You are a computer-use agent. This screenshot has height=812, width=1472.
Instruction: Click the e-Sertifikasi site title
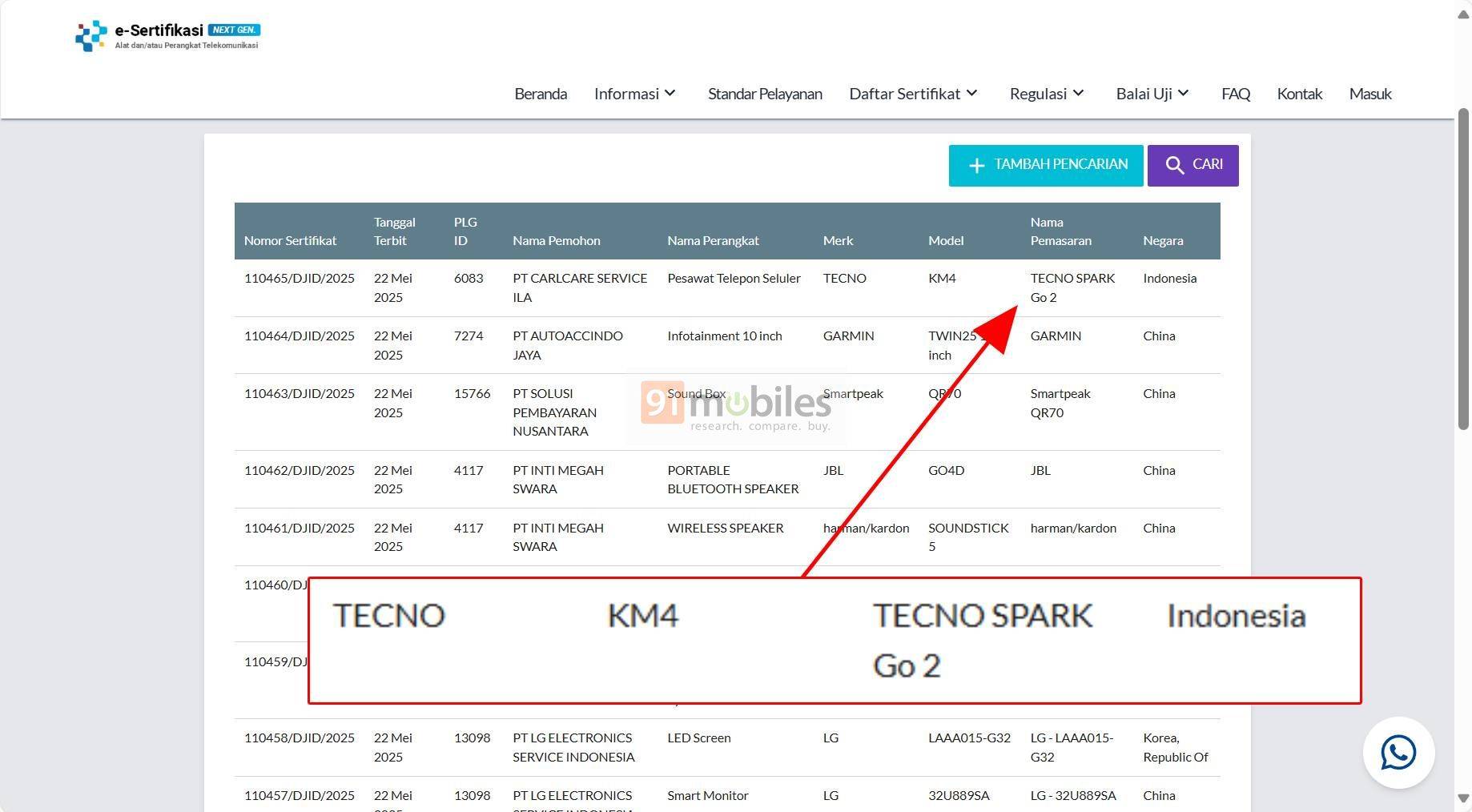coord(159,30)
